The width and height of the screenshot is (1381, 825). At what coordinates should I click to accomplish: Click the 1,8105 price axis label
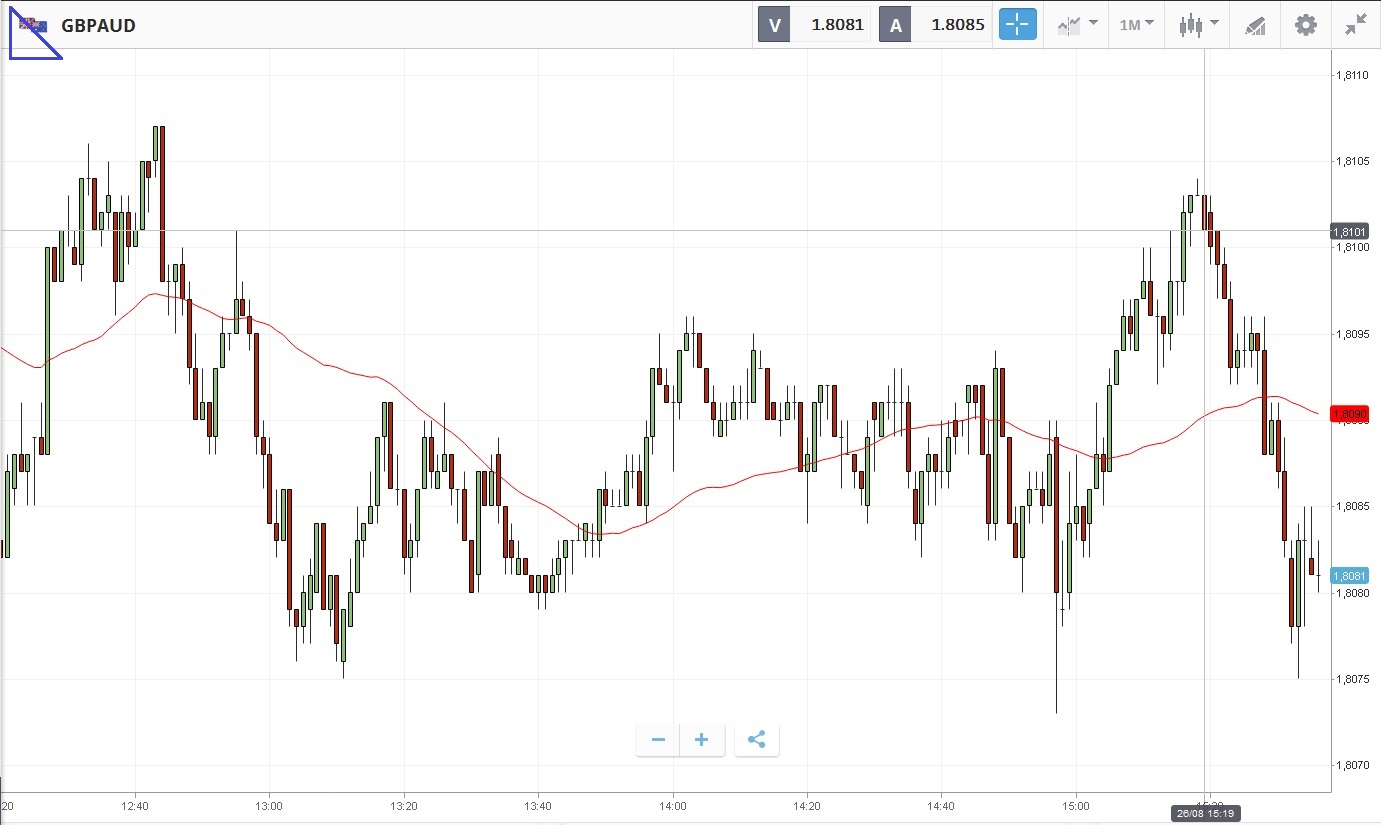coord(1352,161)
